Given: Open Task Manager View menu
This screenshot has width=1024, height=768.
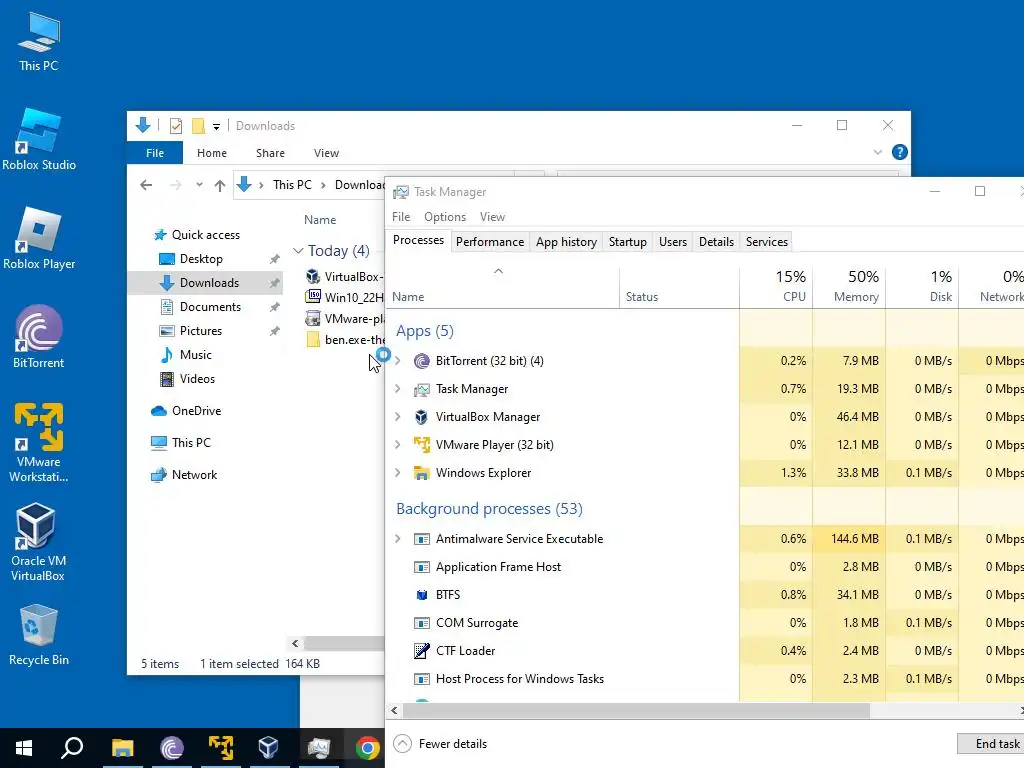Looking at the screenshot, I should point(492,217).
